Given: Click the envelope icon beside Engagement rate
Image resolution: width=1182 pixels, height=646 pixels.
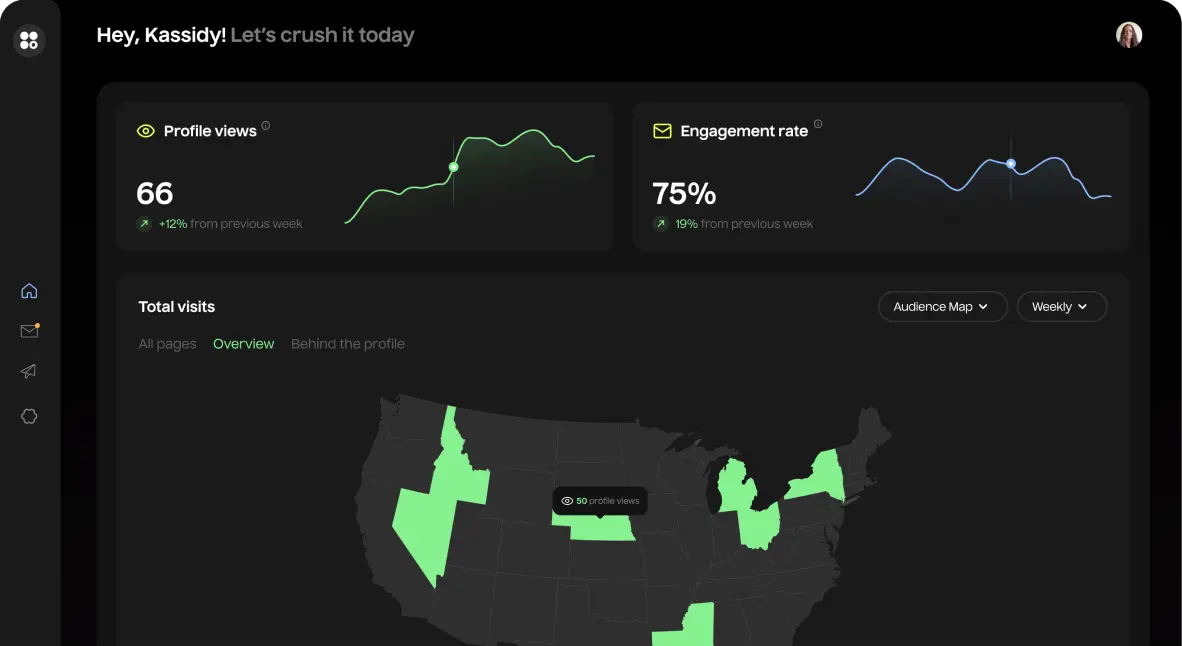Looking at the screenshot, I should tap(662, 130).
